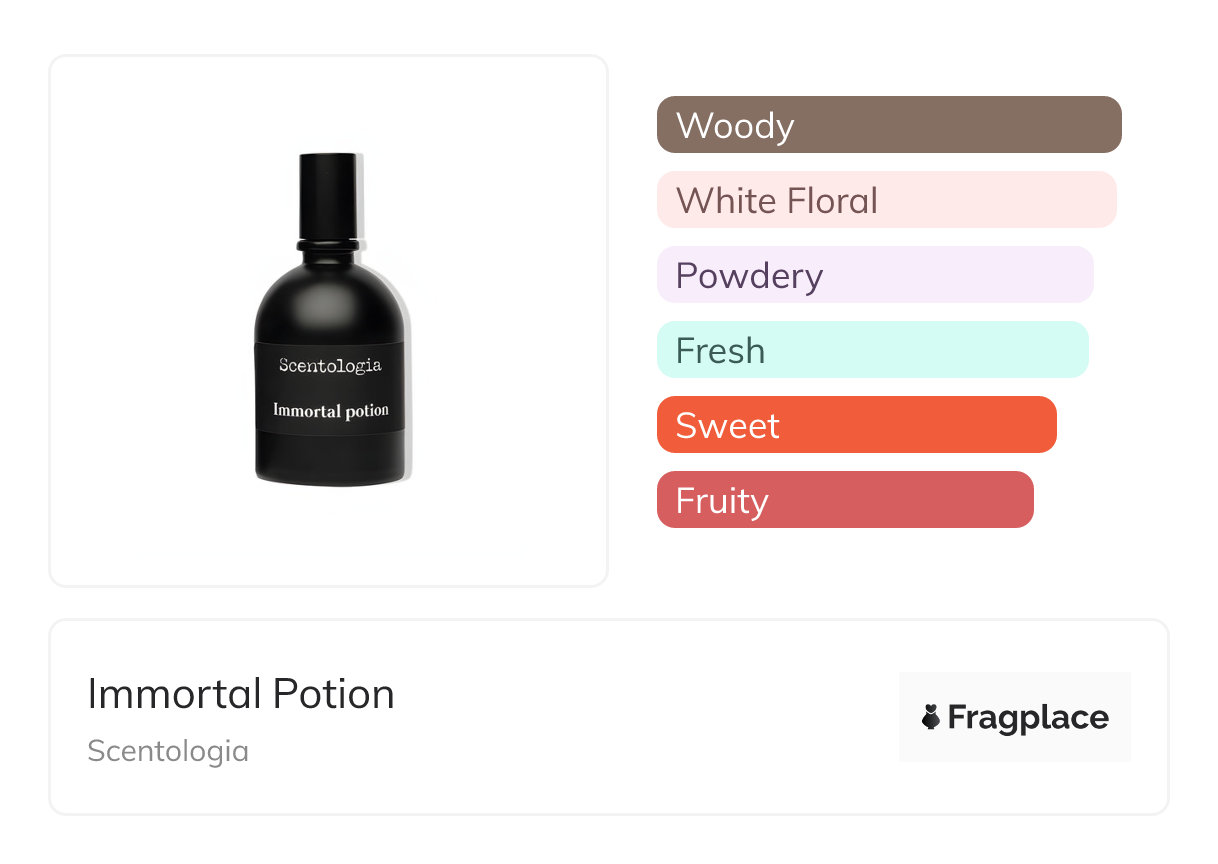Click the Powdery label text

[749, 276]
